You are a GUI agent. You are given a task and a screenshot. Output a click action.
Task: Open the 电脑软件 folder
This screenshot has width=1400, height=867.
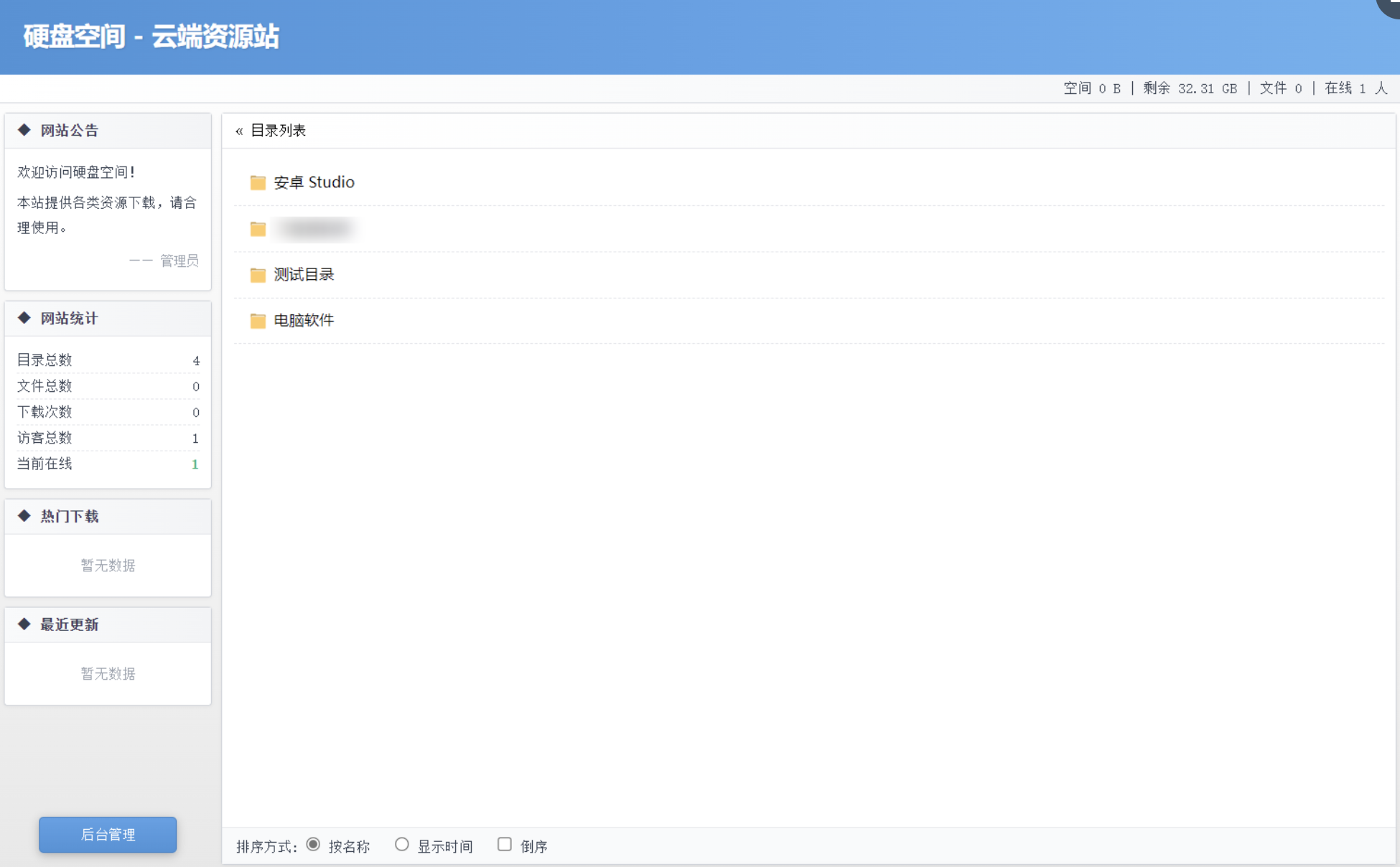coord(304,321)
